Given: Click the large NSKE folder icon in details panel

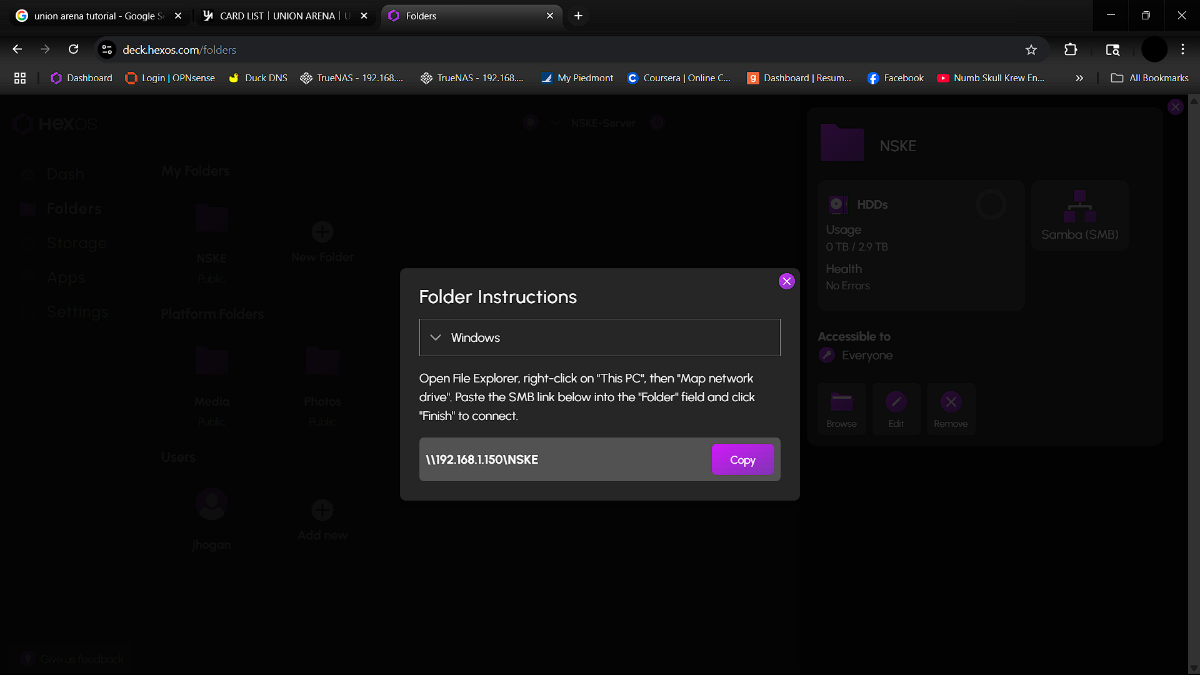Looking at the screenshot, I should (x=842, y=143).
